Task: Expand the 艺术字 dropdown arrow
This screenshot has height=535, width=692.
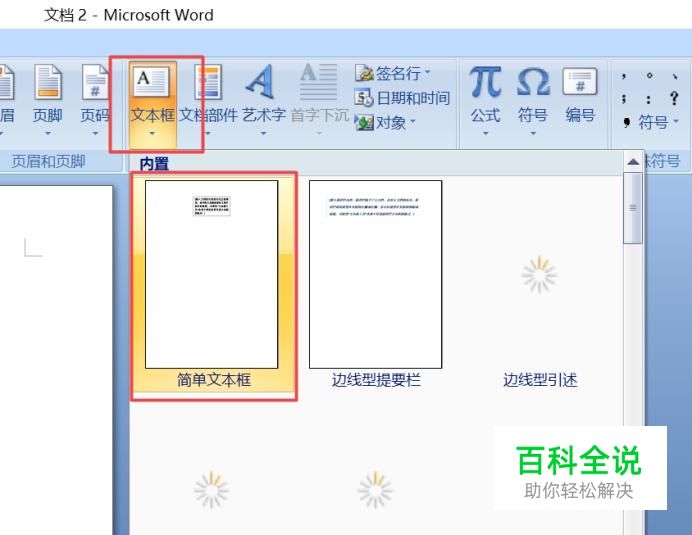Action: pos(263,133)
